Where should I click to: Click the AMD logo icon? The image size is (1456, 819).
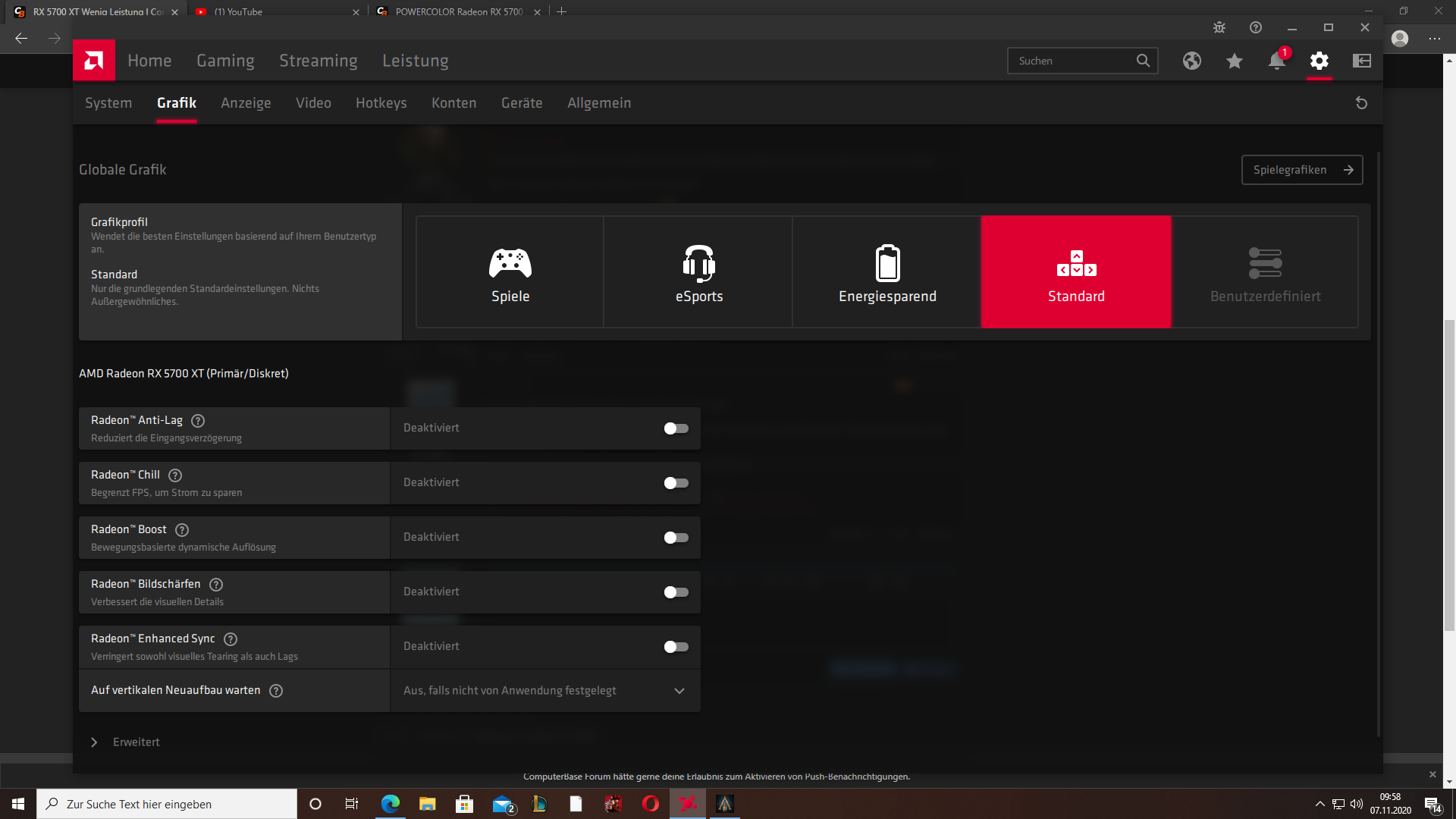[x=94, y=61]
